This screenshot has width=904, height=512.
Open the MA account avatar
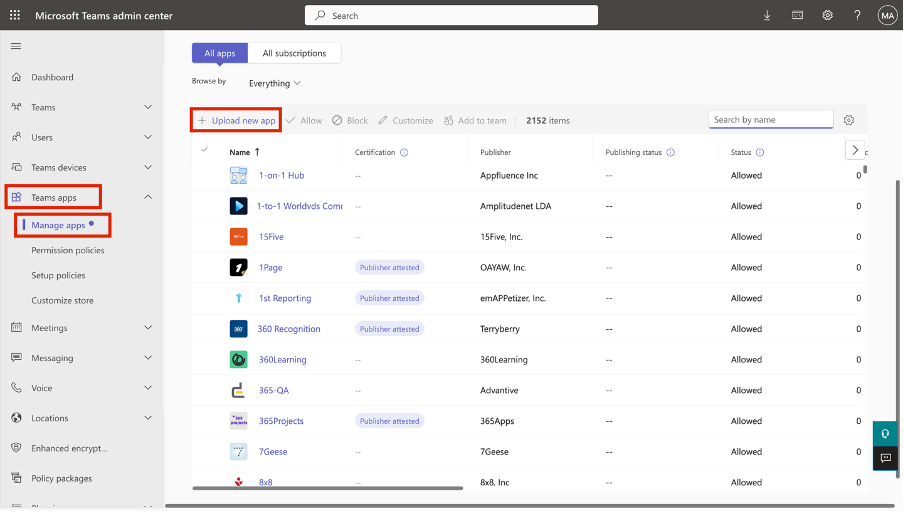pos(887,16)
